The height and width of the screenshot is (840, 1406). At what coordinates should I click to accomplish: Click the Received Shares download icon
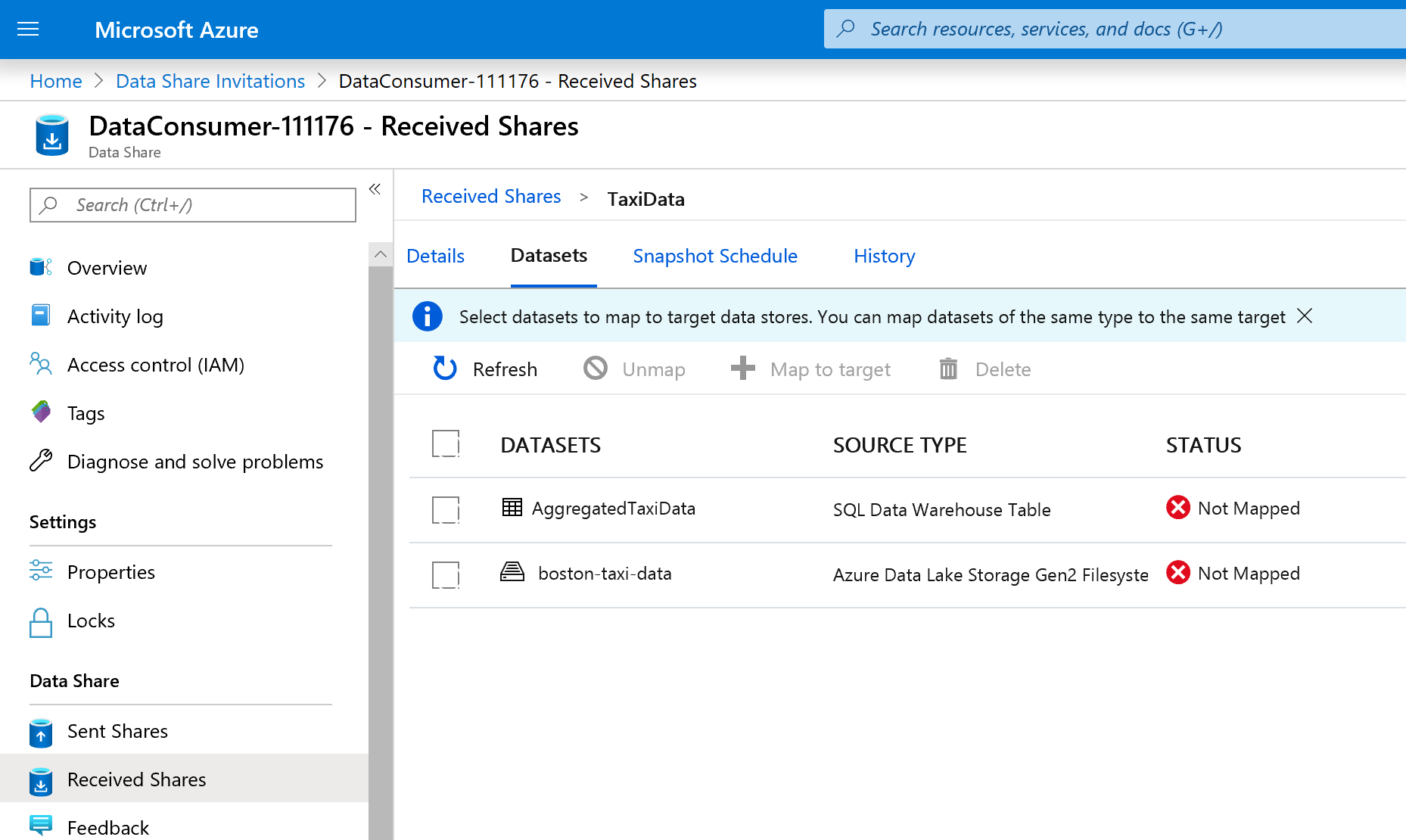pyautogui.click(x=41, y=781)
